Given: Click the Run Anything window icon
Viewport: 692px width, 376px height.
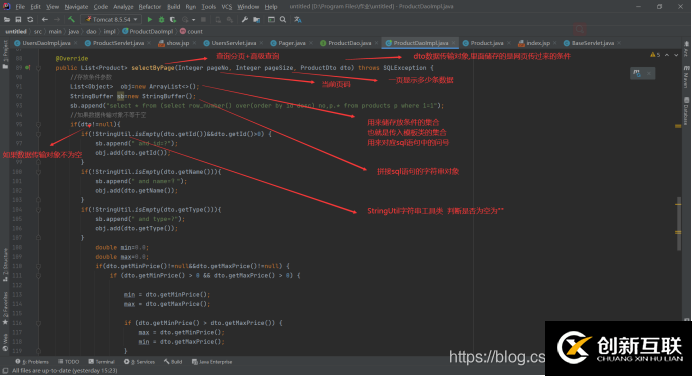Looking at the screenshot, I should (x=271, y=19).
